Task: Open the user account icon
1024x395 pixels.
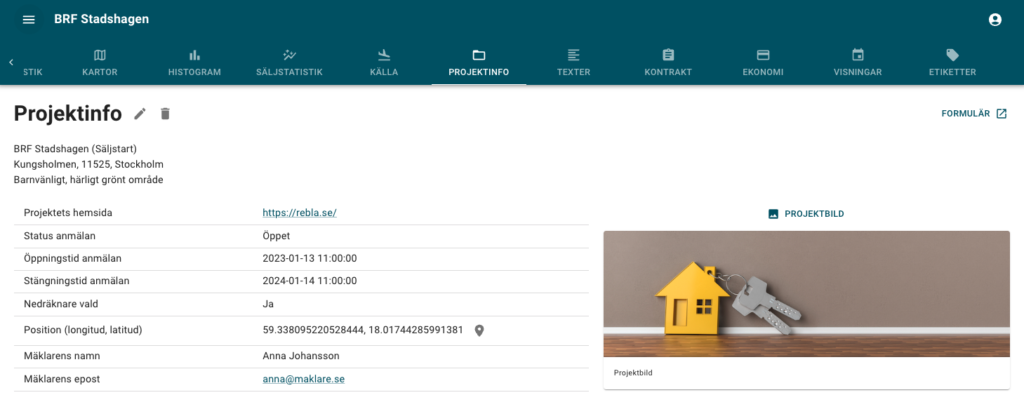Action: click(x=995, y=20)
